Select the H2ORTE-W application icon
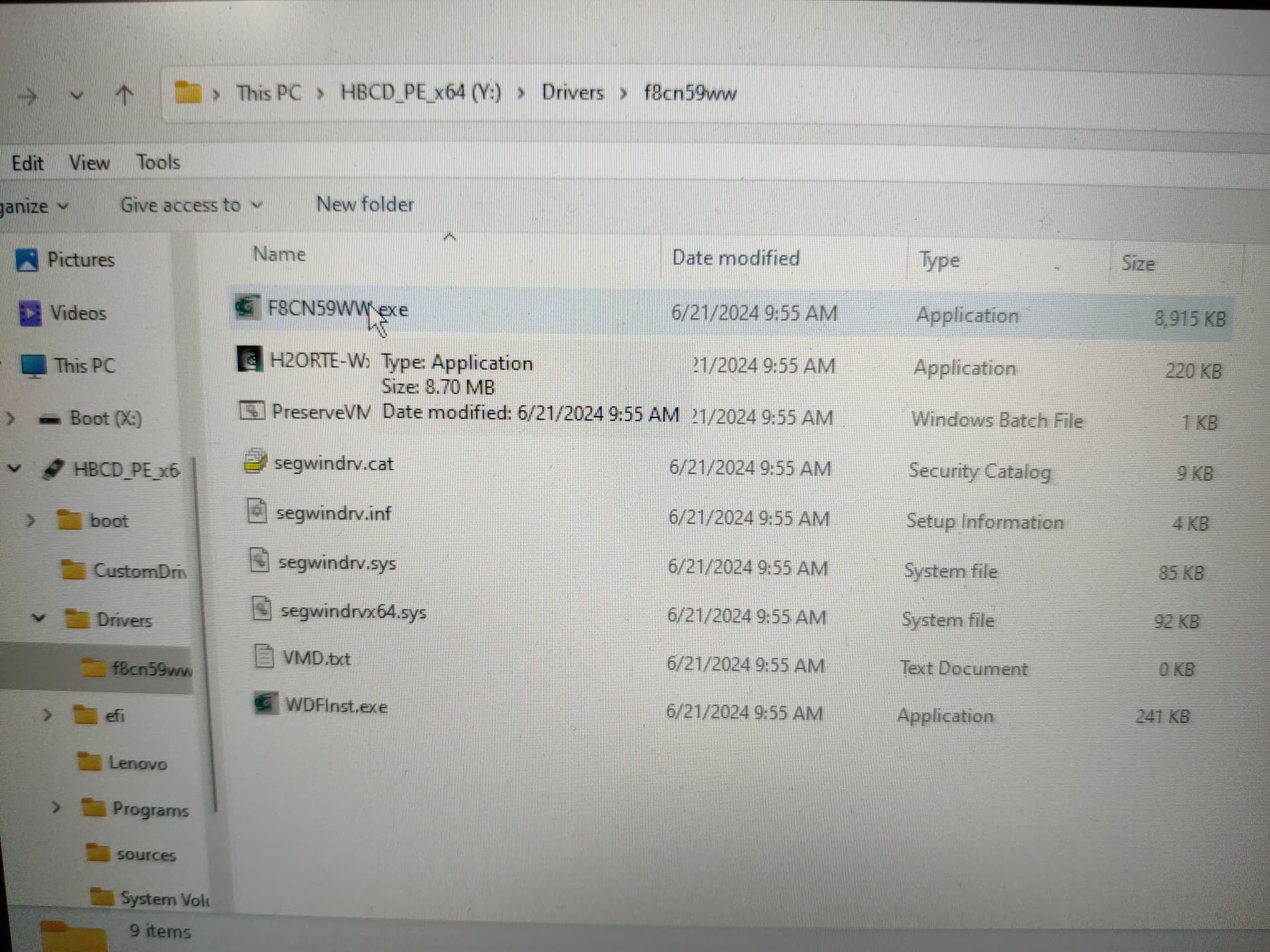The image size is (1270, 952). 249,360
